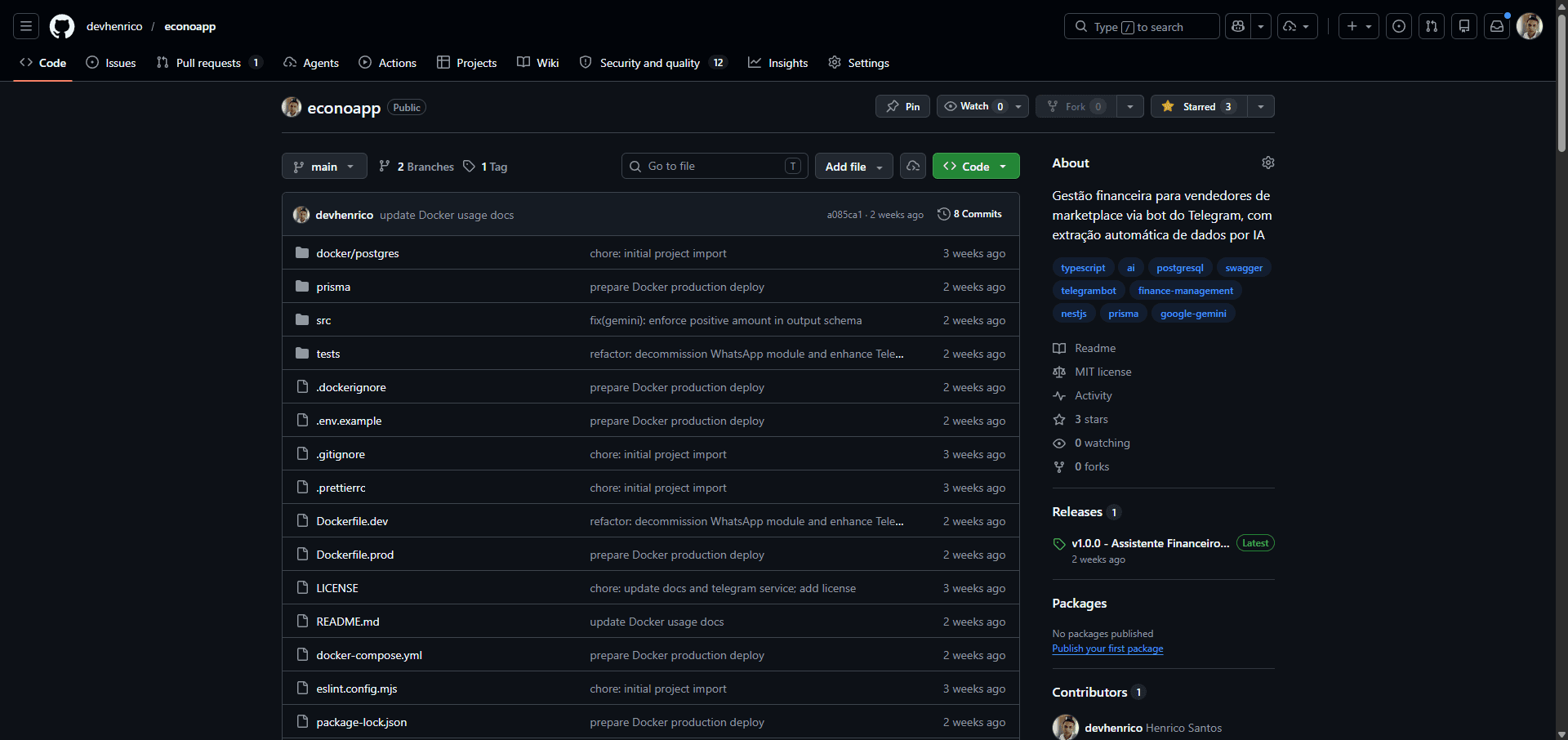1568x740 pixels.
Task: Open the Wiki tab
Action: click(x=538, y=63)
